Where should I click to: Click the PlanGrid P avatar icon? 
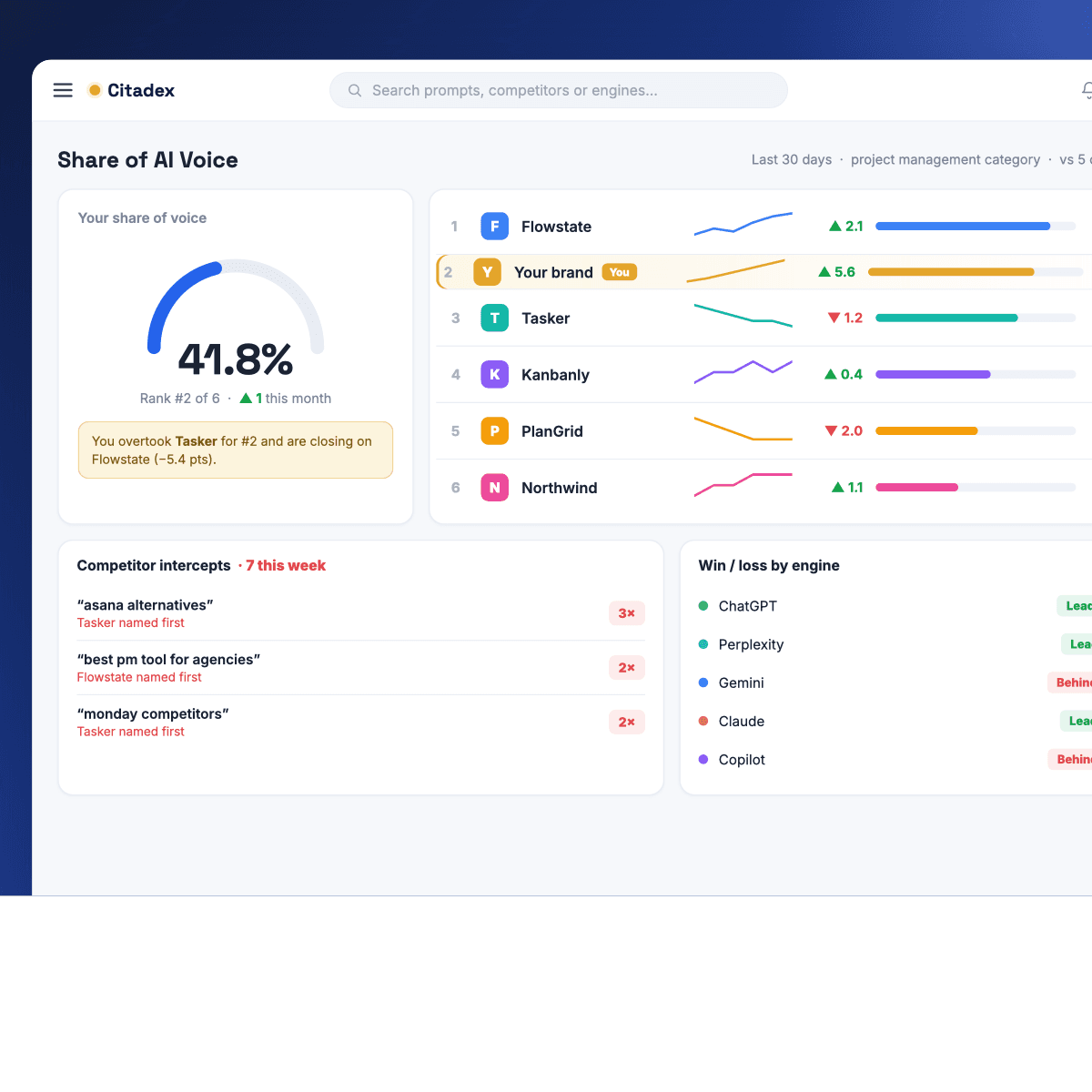[494, 430]
